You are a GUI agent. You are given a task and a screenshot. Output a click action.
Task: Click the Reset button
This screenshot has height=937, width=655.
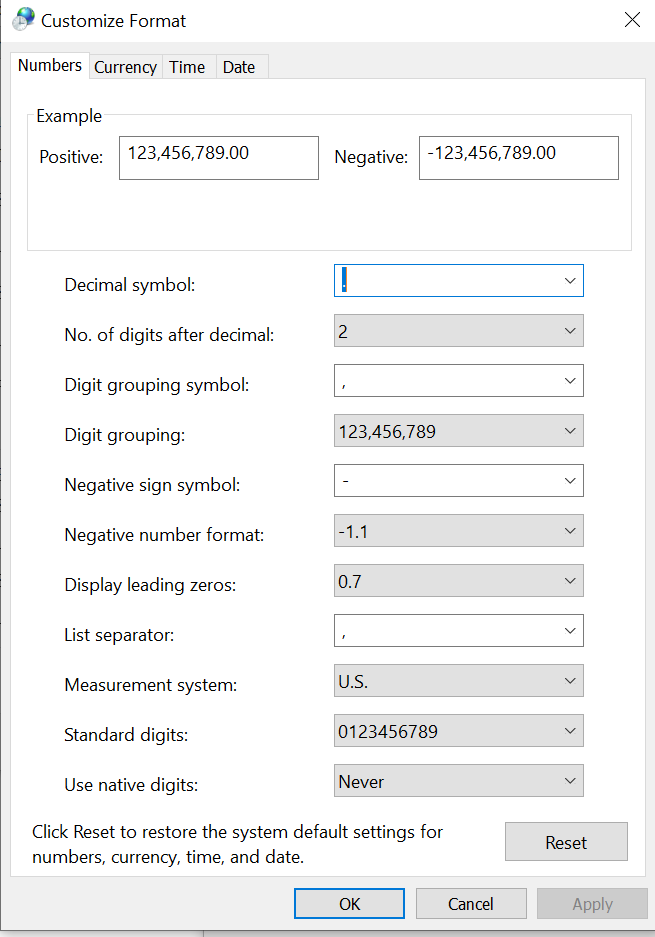(566, 841)
